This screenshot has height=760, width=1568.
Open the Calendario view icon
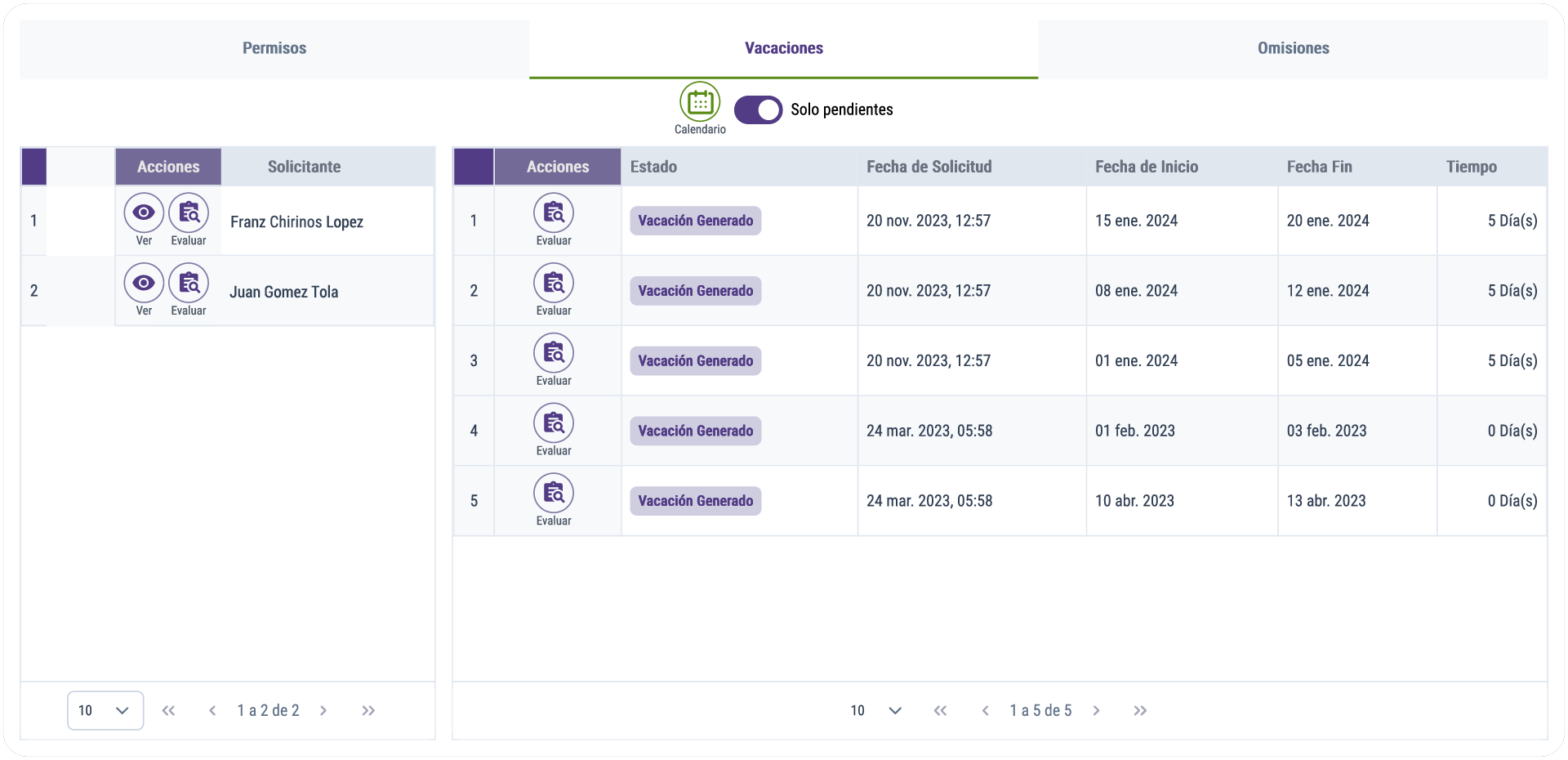[x=700, y=102]
